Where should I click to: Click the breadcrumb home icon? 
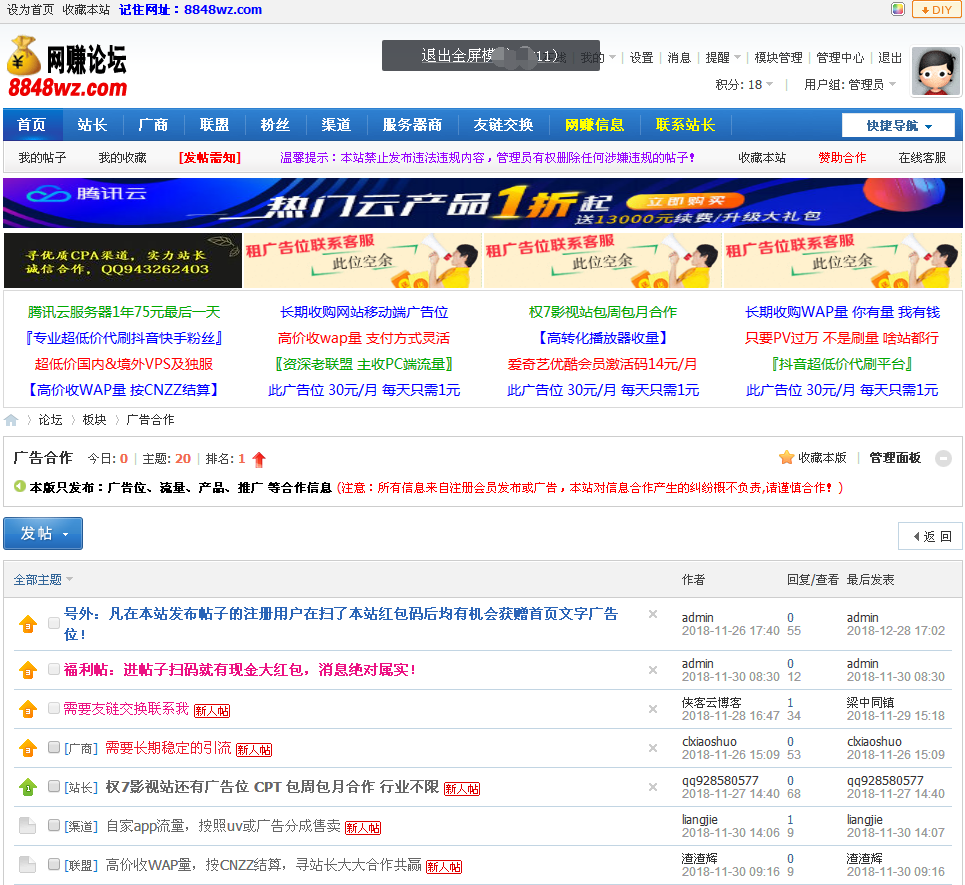[11, 420]
